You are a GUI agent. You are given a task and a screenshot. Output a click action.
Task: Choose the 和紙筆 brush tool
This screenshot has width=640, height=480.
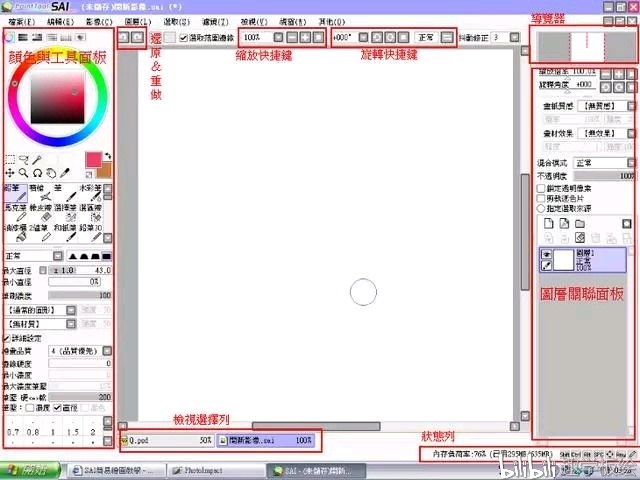(65, 232)
